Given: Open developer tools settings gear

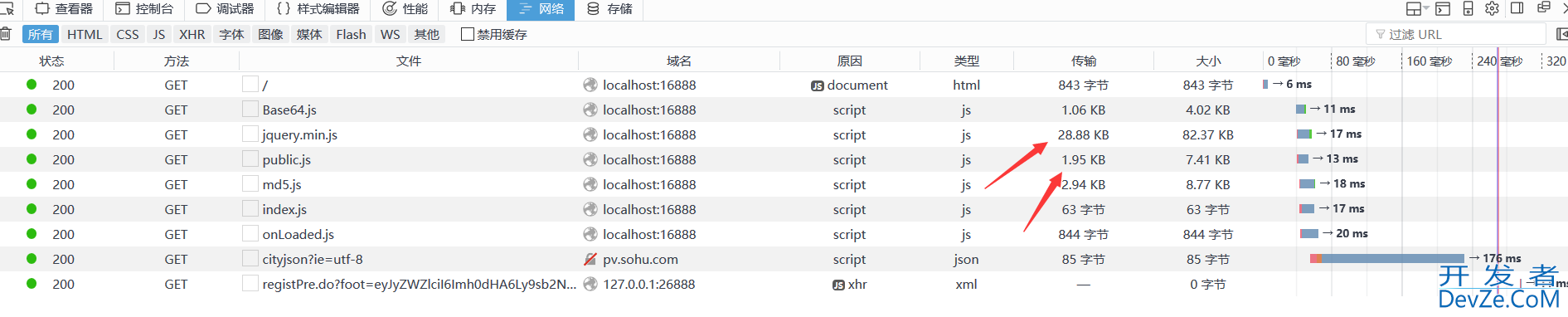Looking at the screenshot, I should [1492, 9].
